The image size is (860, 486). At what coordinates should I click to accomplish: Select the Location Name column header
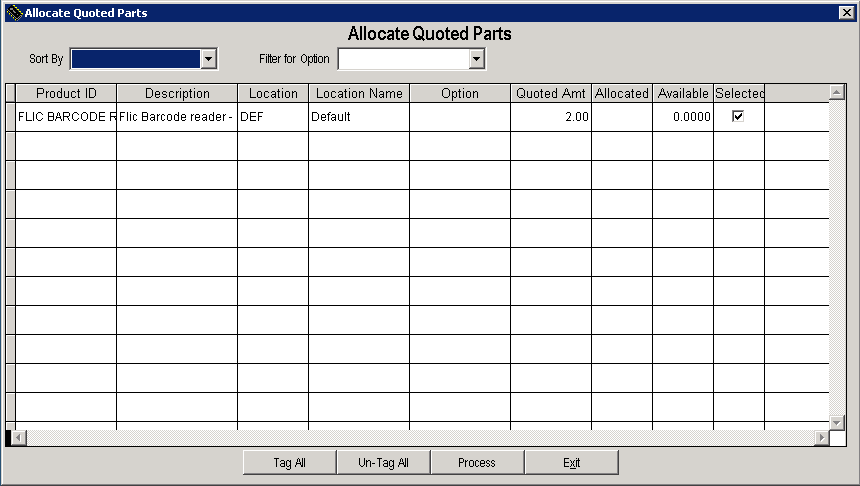(x=359, y=93)
